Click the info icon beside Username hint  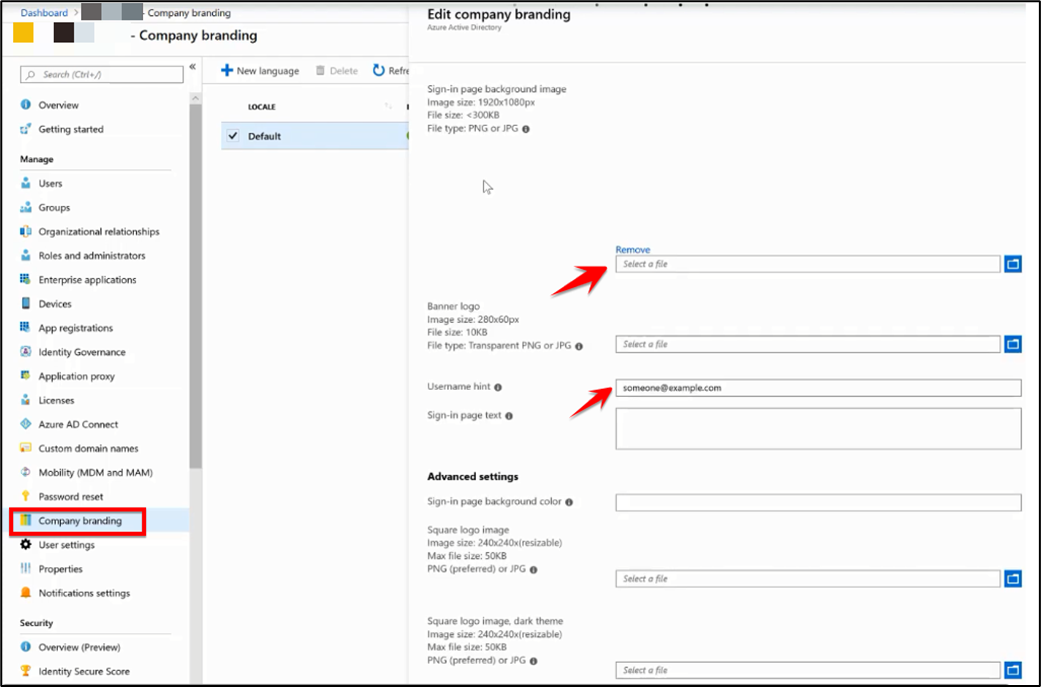tap(500, 387)
